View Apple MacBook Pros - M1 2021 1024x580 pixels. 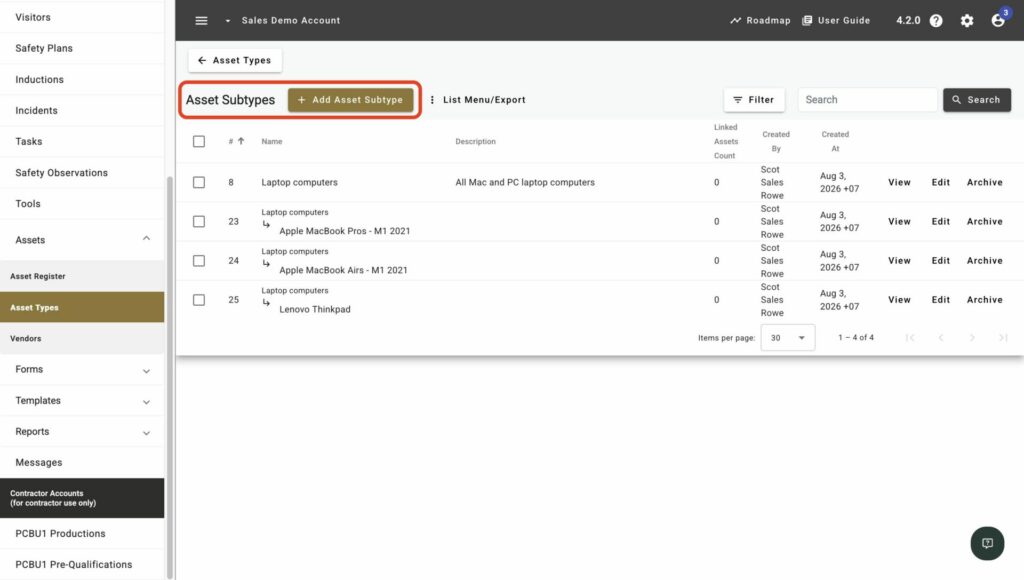pos(899,221)
